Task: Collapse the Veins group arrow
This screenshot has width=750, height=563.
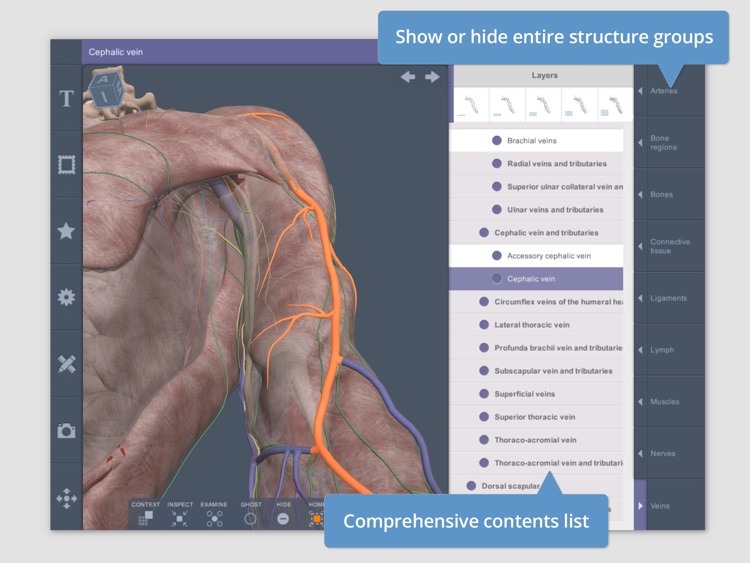Action: coord(640,506)
